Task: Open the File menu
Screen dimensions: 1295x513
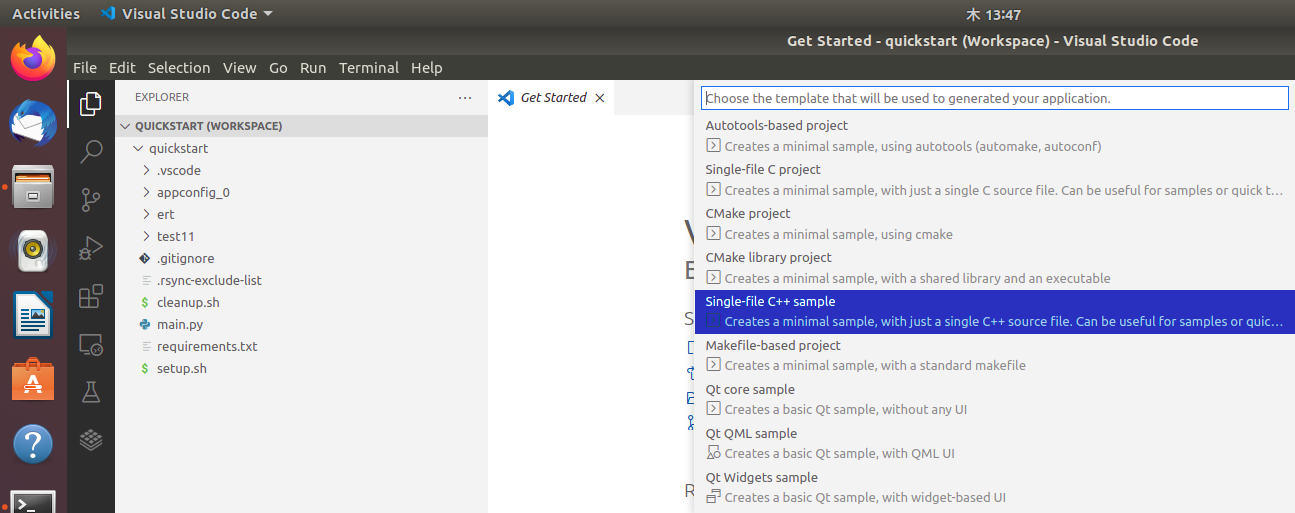Action: [85, 68]
